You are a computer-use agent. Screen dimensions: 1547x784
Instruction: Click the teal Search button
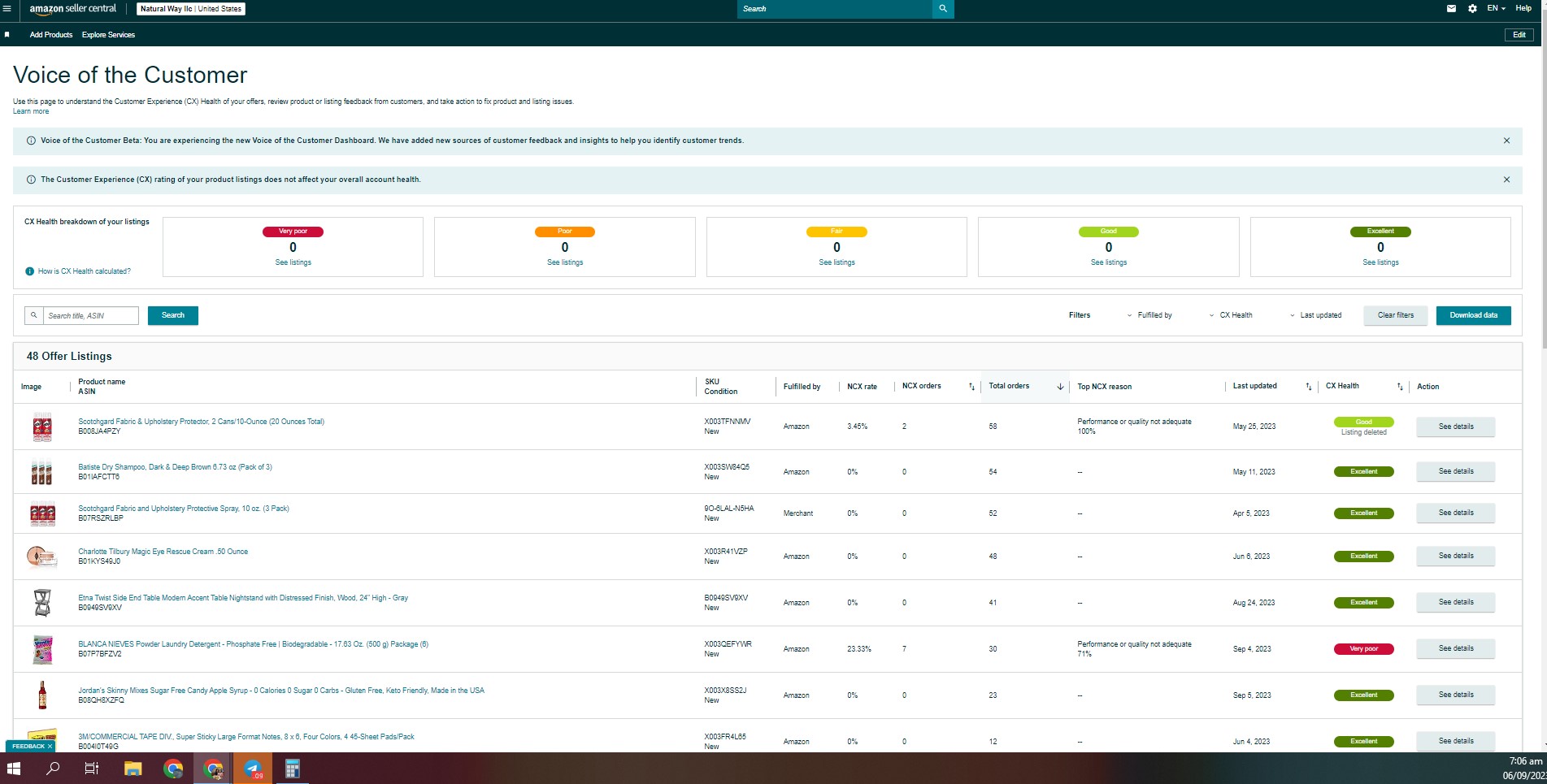coord(173,315)
